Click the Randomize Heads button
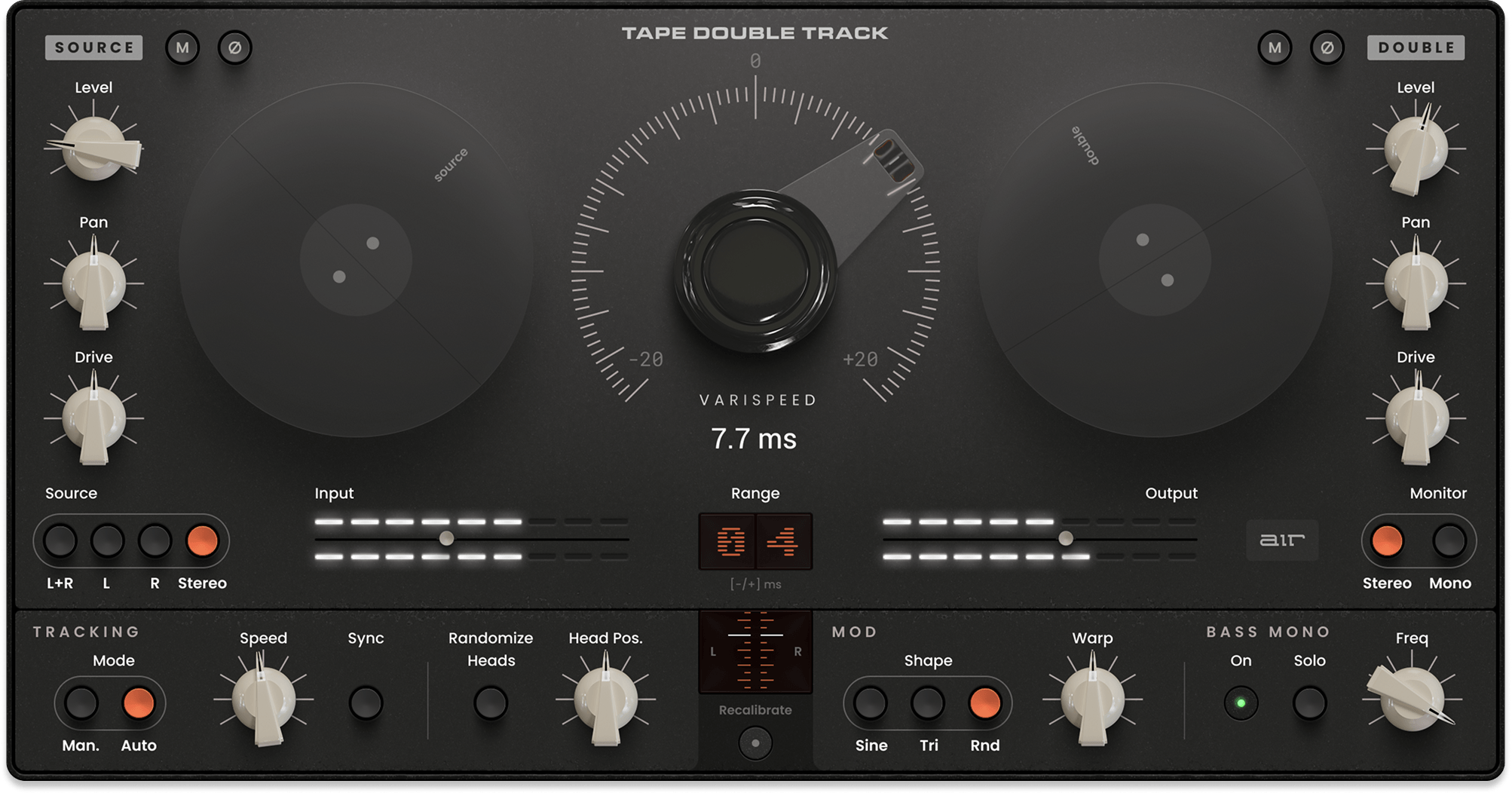 coord(490,703)
